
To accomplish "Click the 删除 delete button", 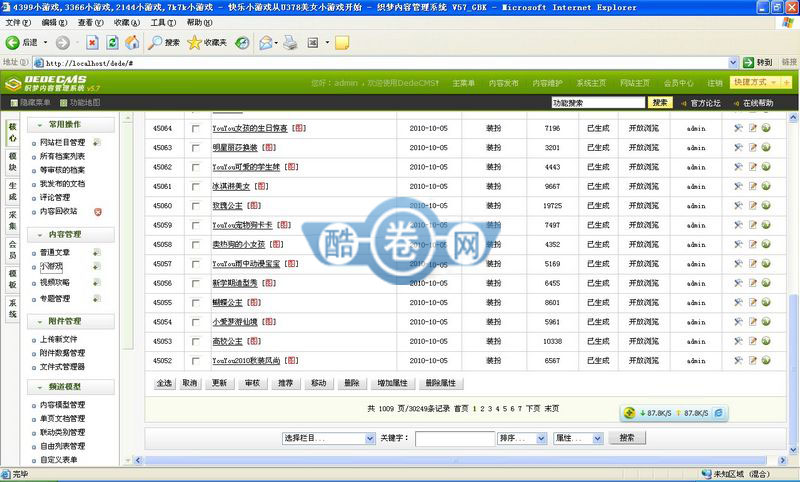I will 352,383.
